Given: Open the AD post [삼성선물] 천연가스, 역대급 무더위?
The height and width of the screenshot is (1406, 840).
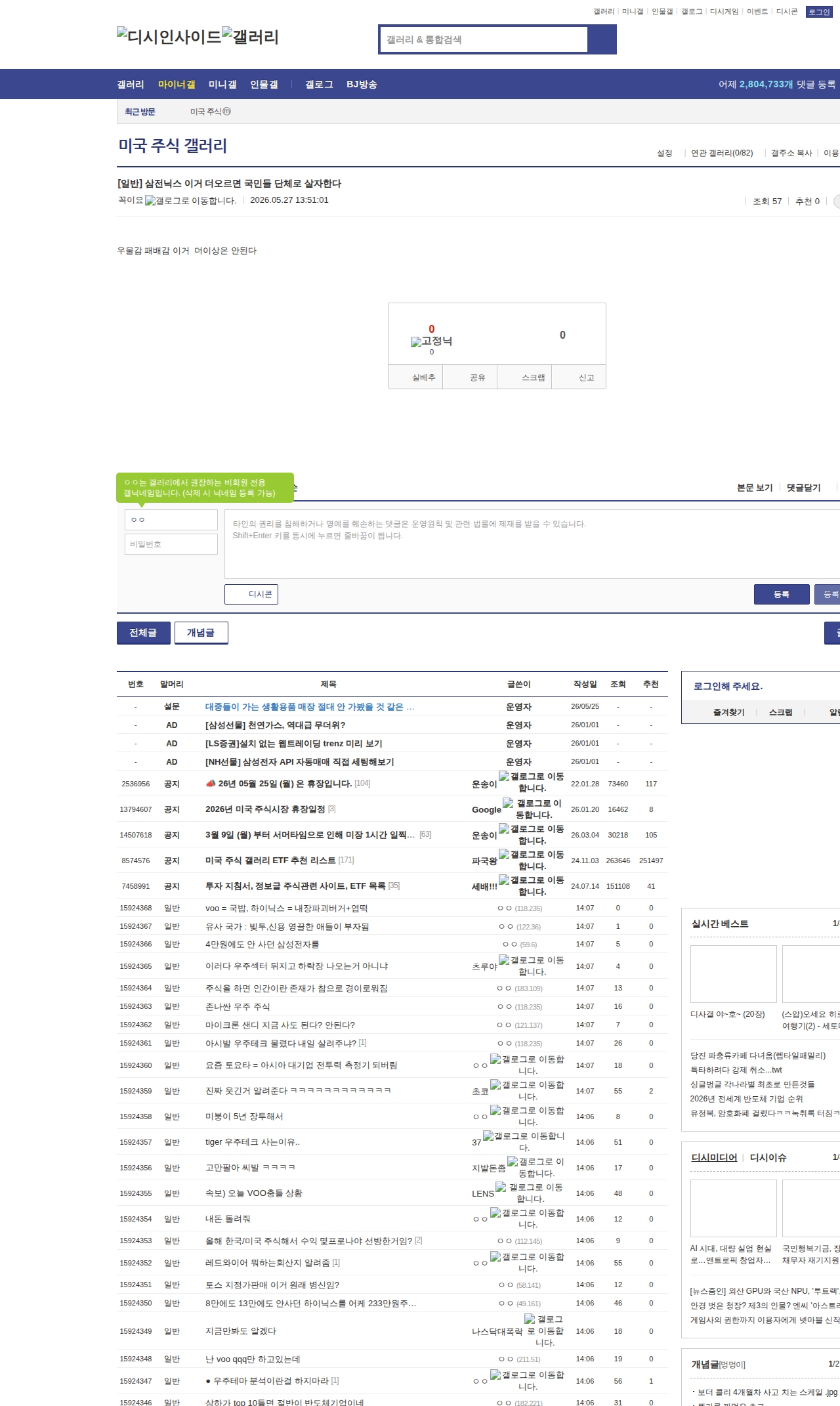Looking at the screenshot, I should point(275,725).
